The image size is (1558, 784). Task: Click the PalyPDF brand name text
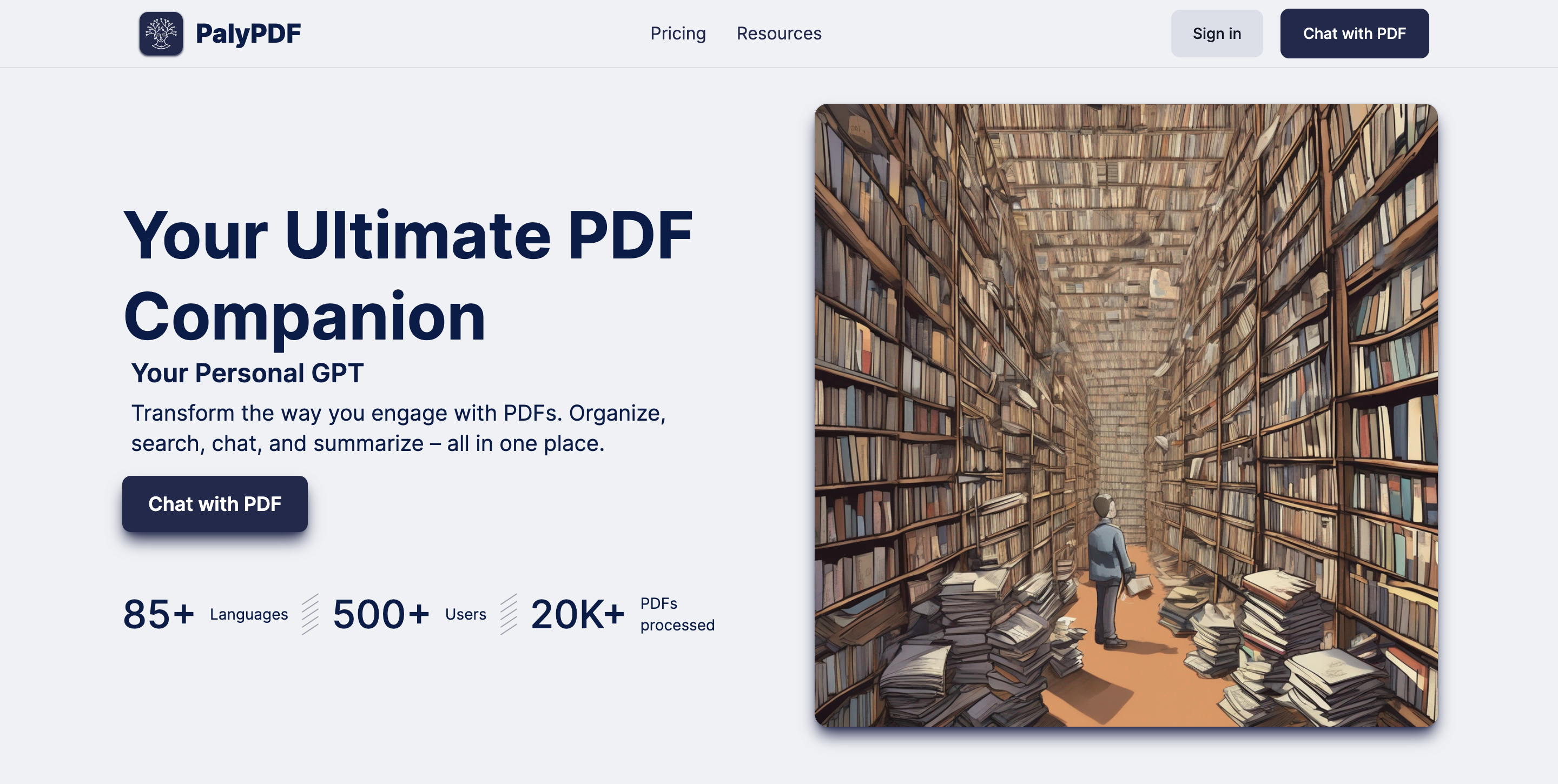point(248,34)
